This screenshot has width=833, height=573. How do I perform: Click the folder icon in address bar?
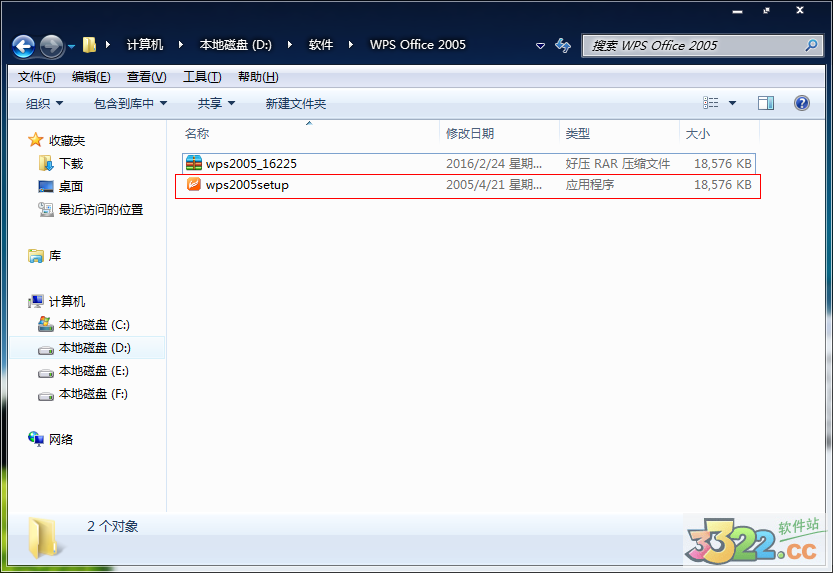coord(89,45)
